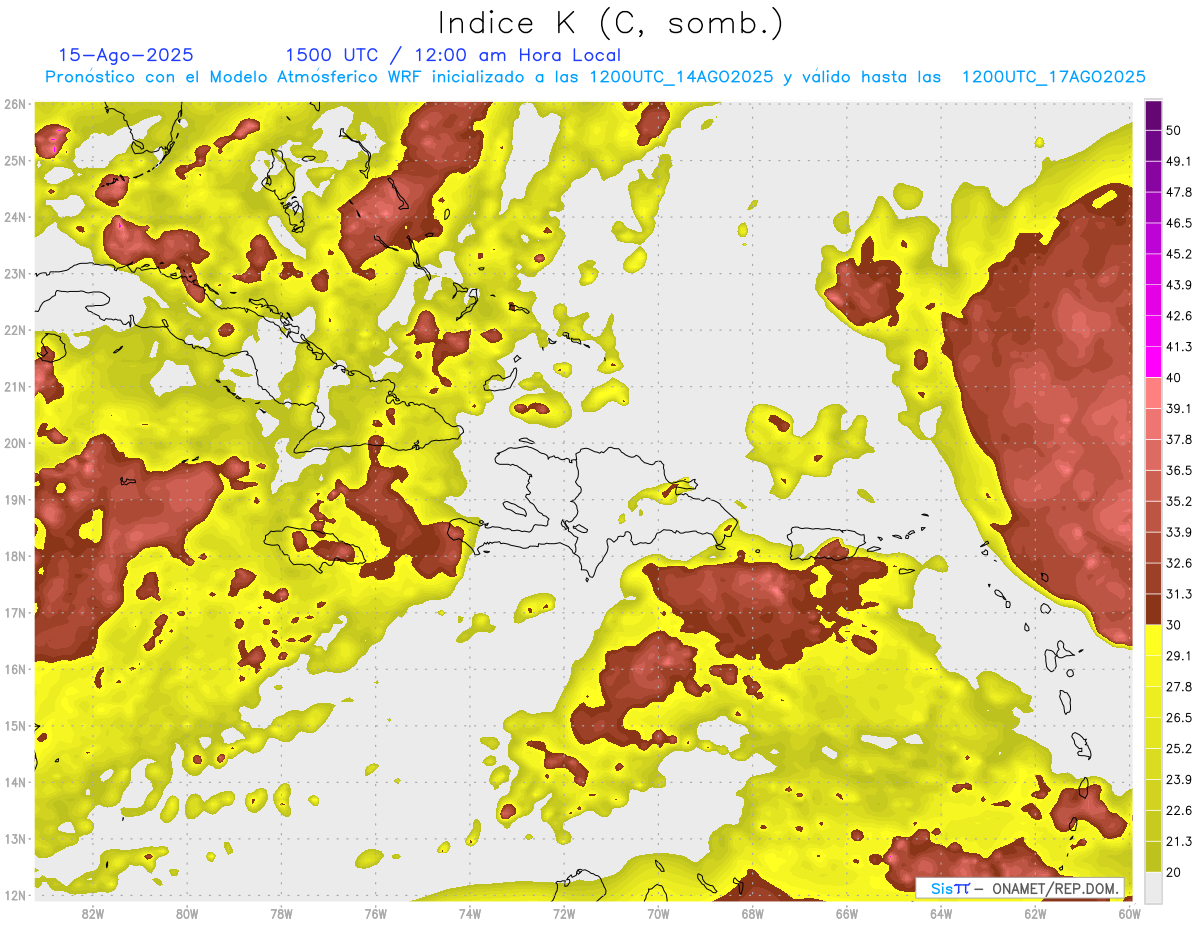
Task: Click the WRF model forecast description line
Action: click(595, 77)
